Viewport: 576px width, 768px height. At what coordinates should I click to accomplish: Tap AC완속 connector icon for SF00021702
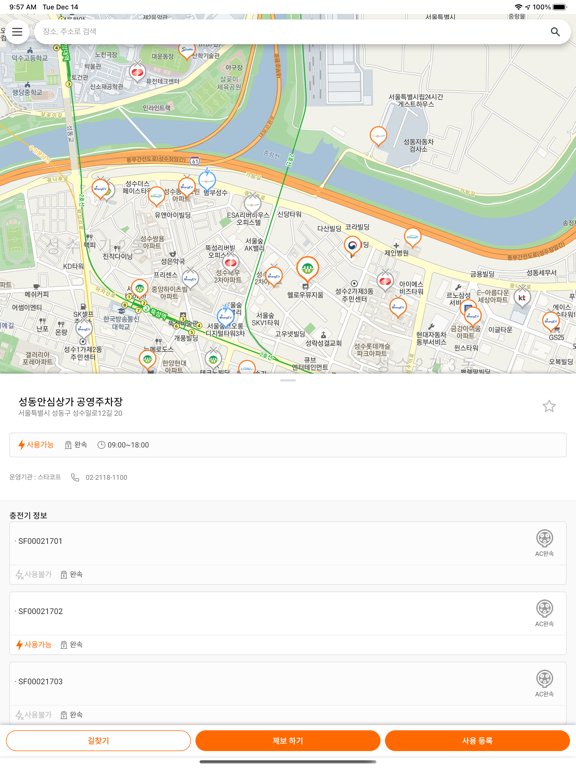pos(544,613)
